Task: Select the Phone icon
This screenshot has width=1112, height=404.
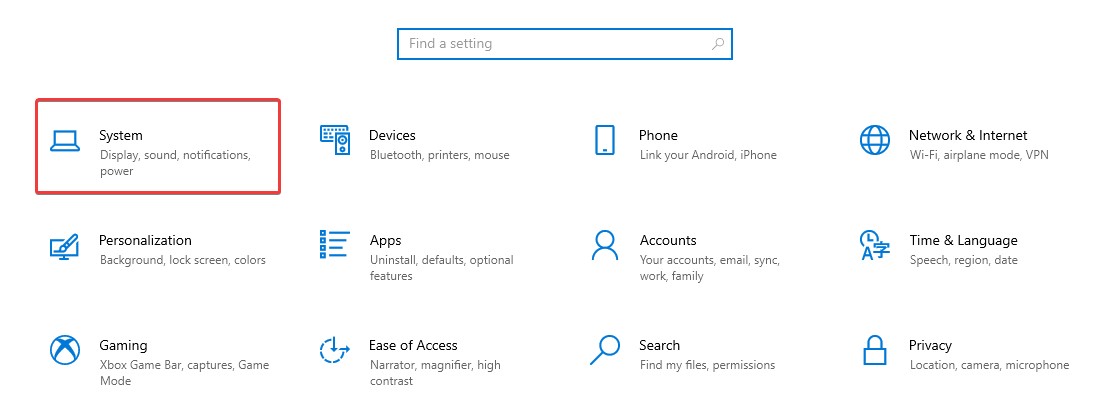Action: (604, 140)
